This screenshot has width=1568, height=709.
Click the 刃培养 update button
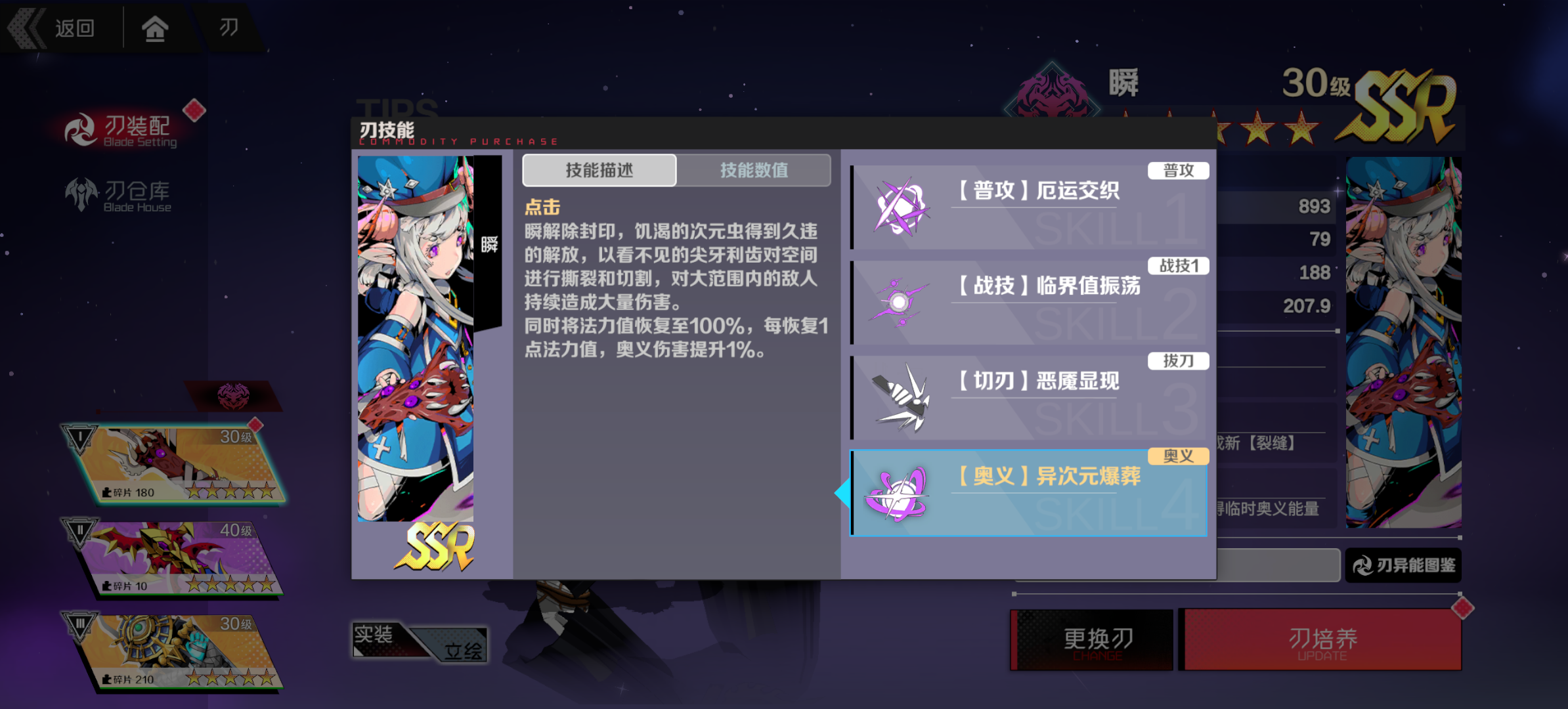(1322, 639)
